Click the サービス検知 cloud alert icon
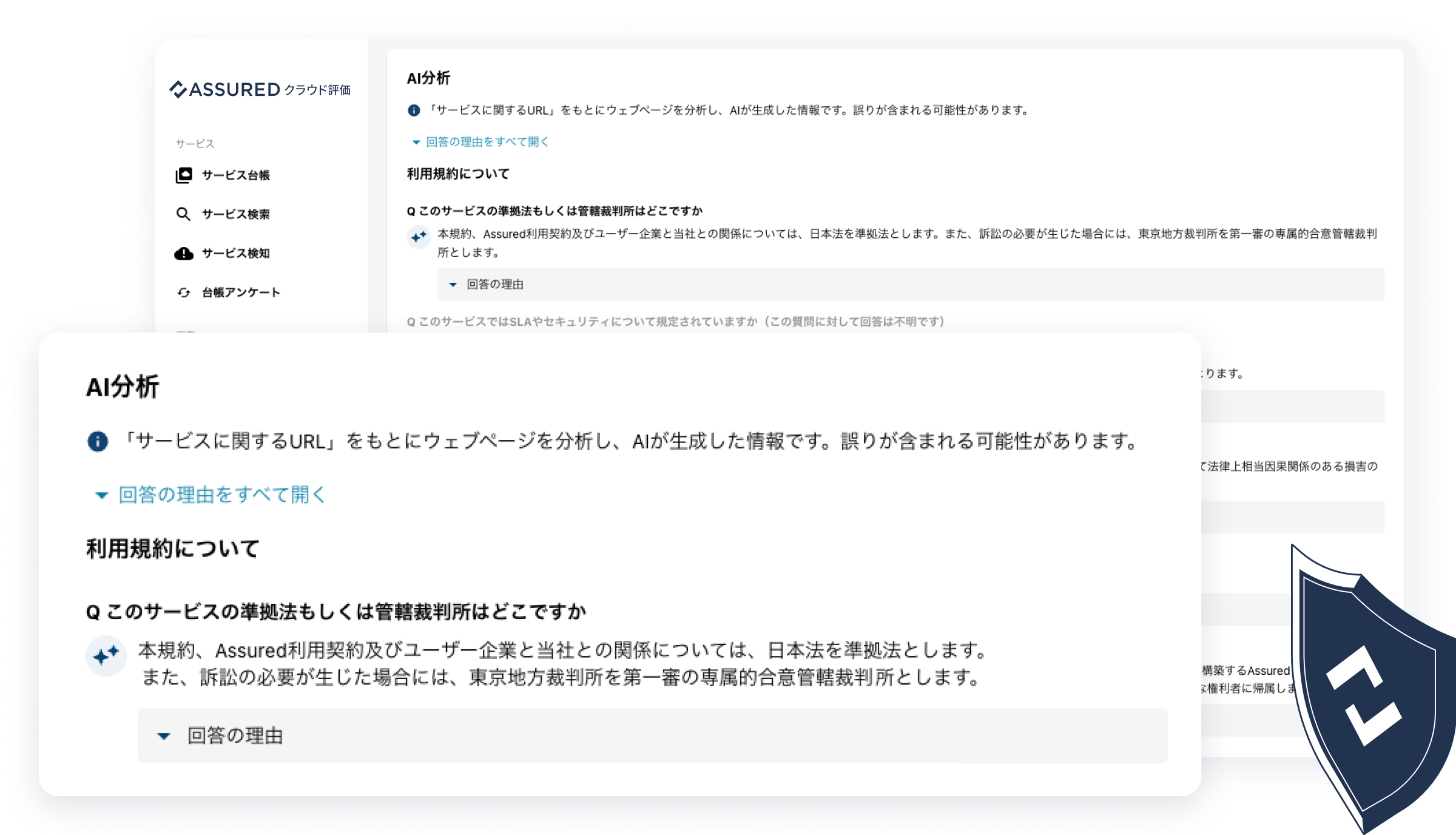Screen dimensions: 1456x835 point(184,254)
